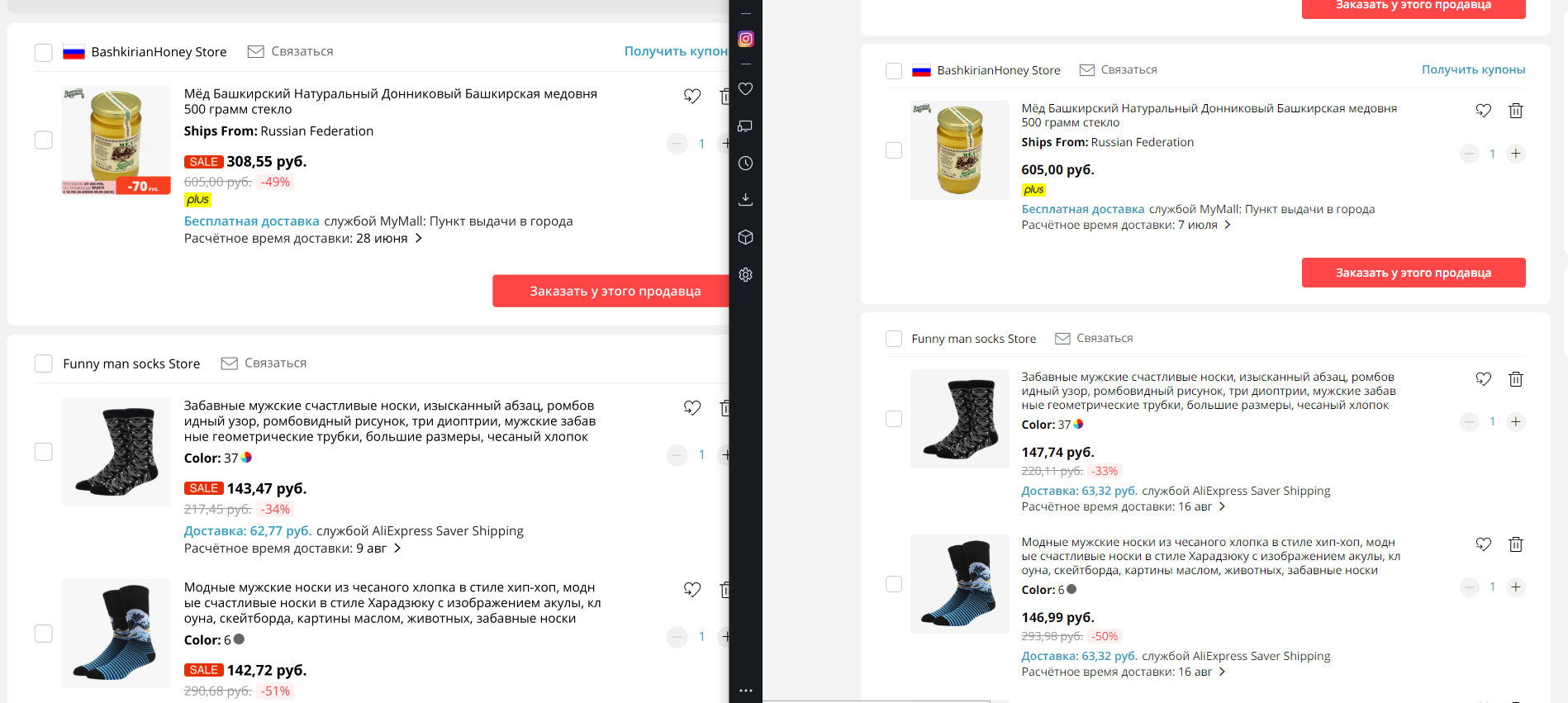The image size is (1568, 703).
Task: Select all Funny man socks Store items, right window
Action: coord(894,339)
